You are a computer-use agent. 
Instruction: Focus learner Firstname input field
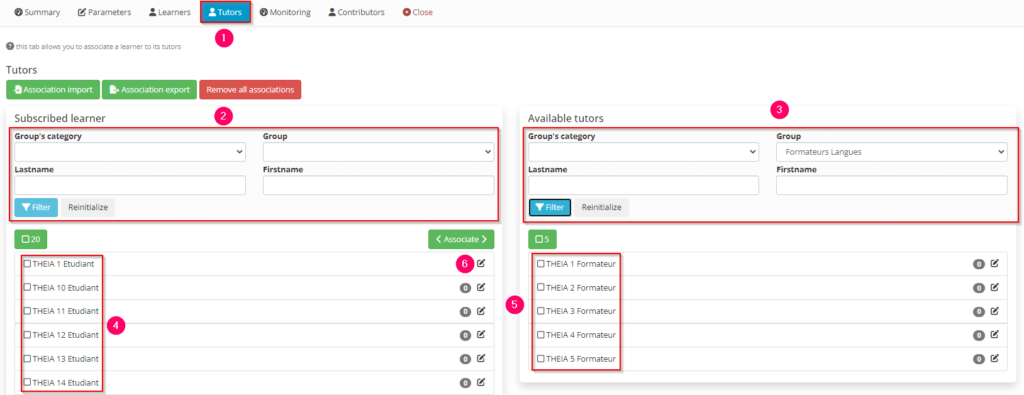click(379, 185)
